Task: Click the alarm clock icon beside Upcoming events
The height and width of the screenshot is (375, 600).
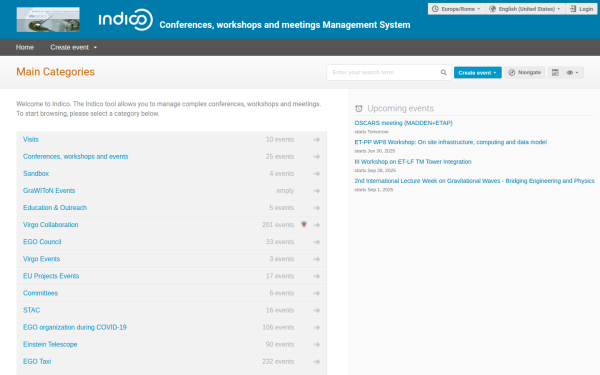Action: coord(359,108)
